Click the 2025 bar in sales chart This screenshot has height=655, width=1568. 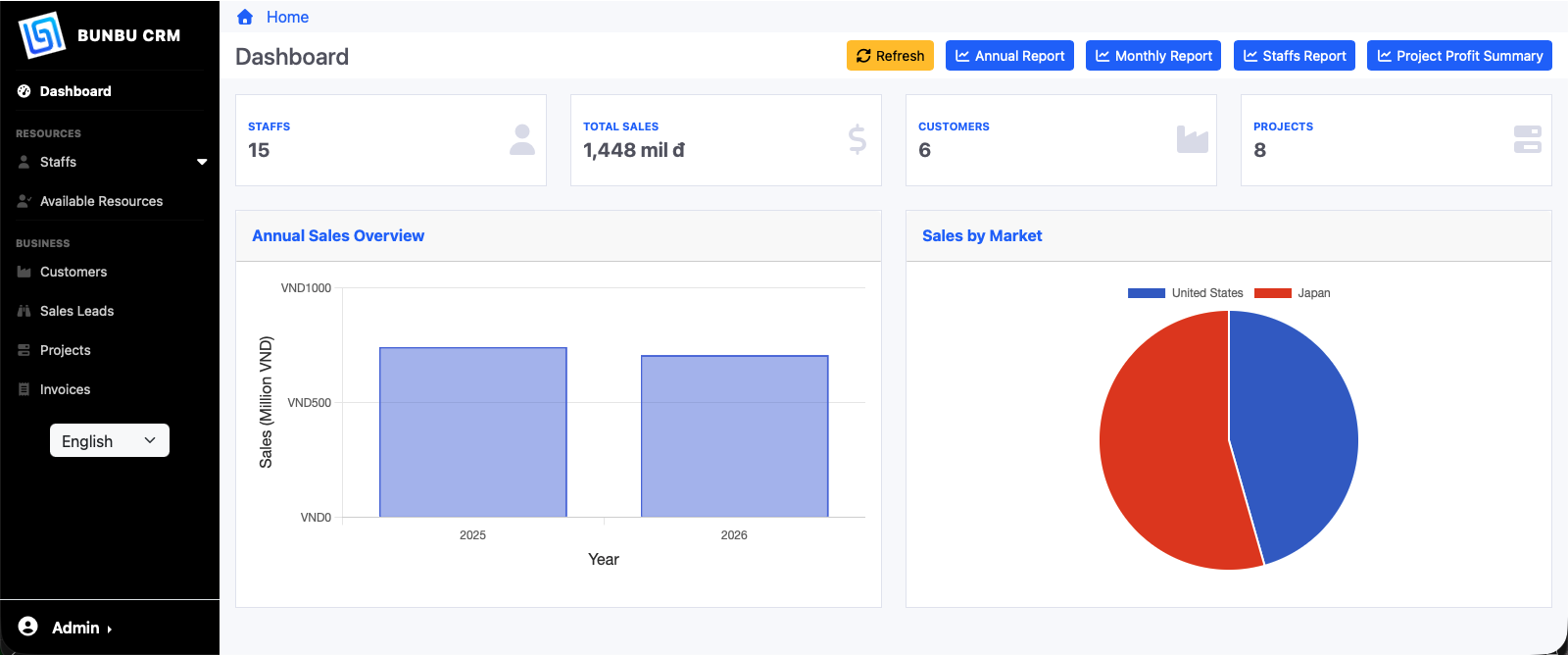(x=472, y=431)
